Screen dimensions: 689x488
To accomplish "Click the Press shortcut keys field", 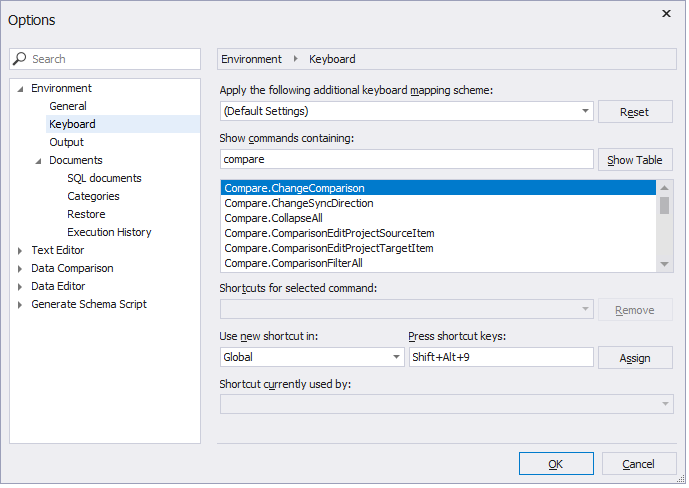I will pyautogui.click(x=501, y=357).
